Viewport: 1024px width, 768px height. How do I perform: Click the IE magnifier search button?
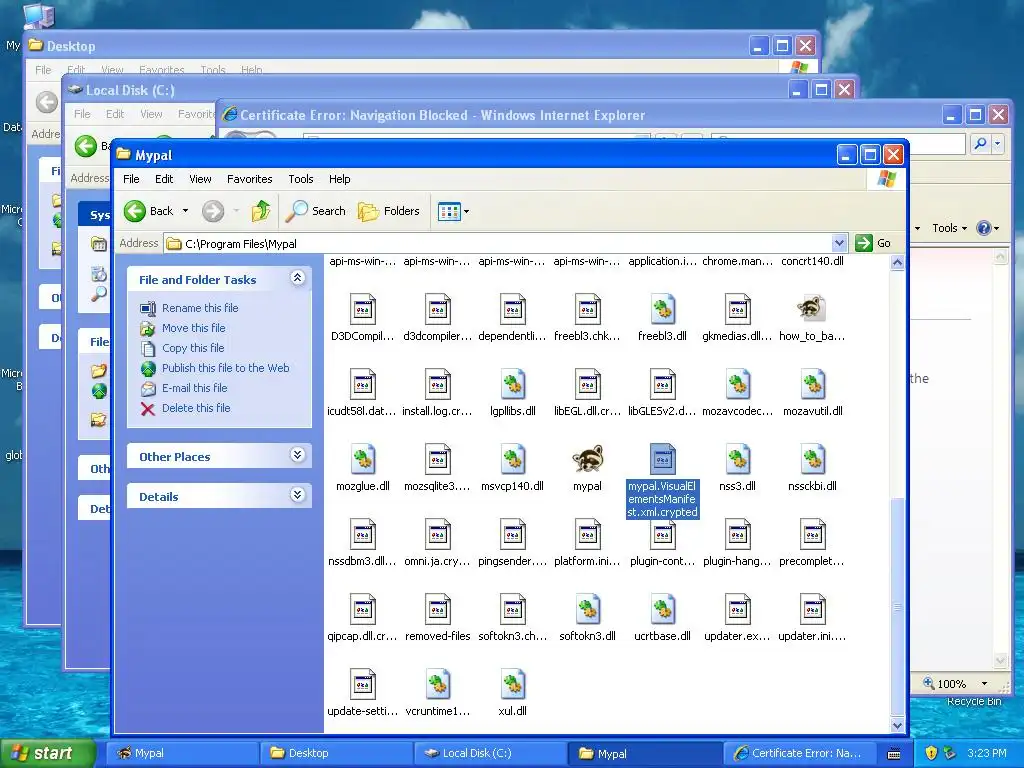tap(980, 144)
